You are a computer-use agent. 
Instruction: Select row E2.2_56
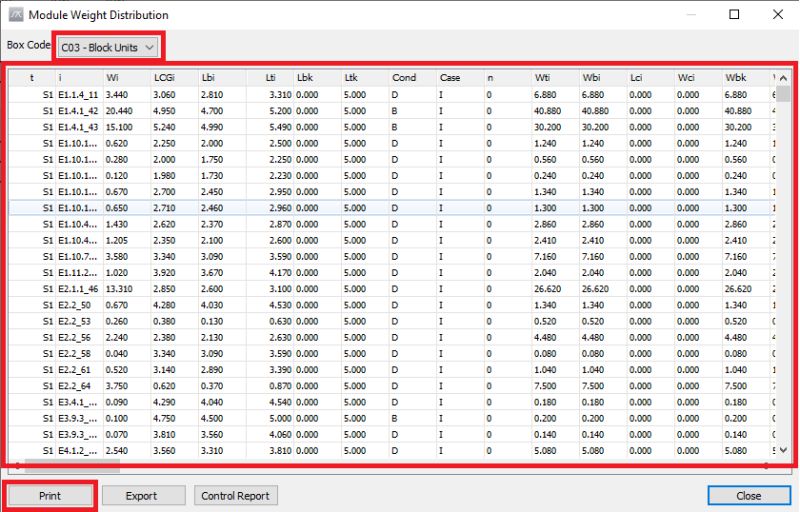[x=392, y=337]
